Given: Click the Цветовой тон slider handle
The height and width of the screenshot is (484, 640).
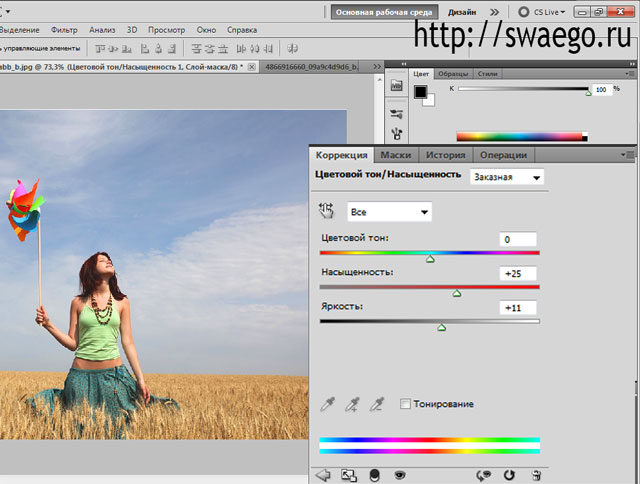Looking at the screenshot, I should click(x=430, y=259).
